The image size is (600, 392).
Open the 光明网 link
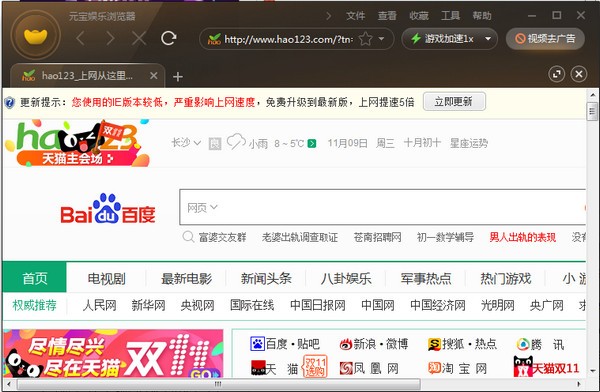(497, 305)
